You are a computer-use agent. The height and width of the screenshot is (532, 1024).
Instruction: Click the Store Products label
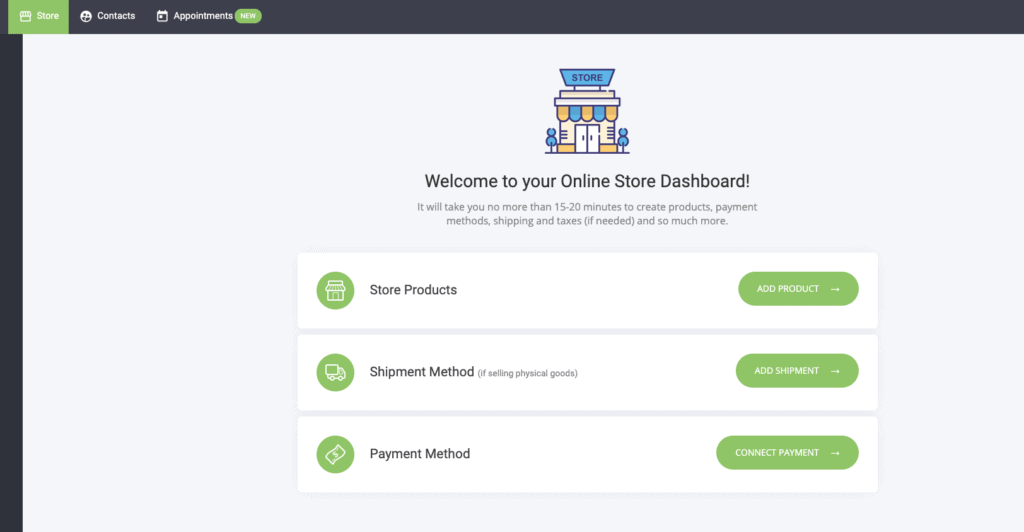[x=413, y=290]
